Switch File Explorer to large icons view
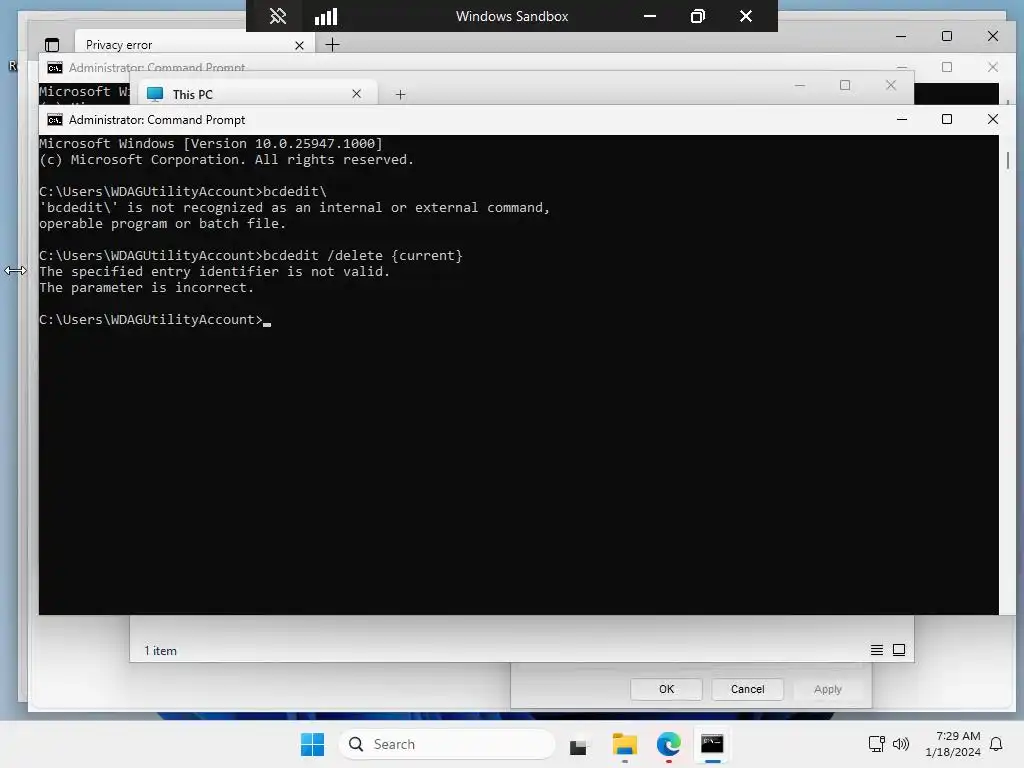 click(899, 650)
